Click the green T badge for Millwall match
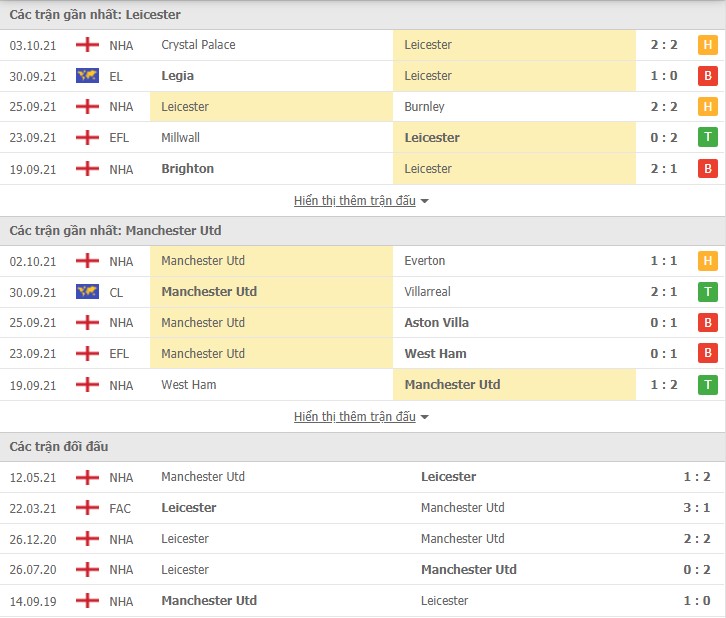This screenshot has height=618, width=726. coord(707,137)
